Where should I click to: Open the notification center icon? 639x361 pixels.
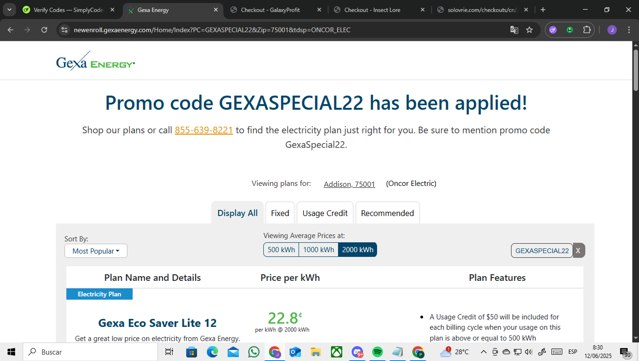point(625,352)
